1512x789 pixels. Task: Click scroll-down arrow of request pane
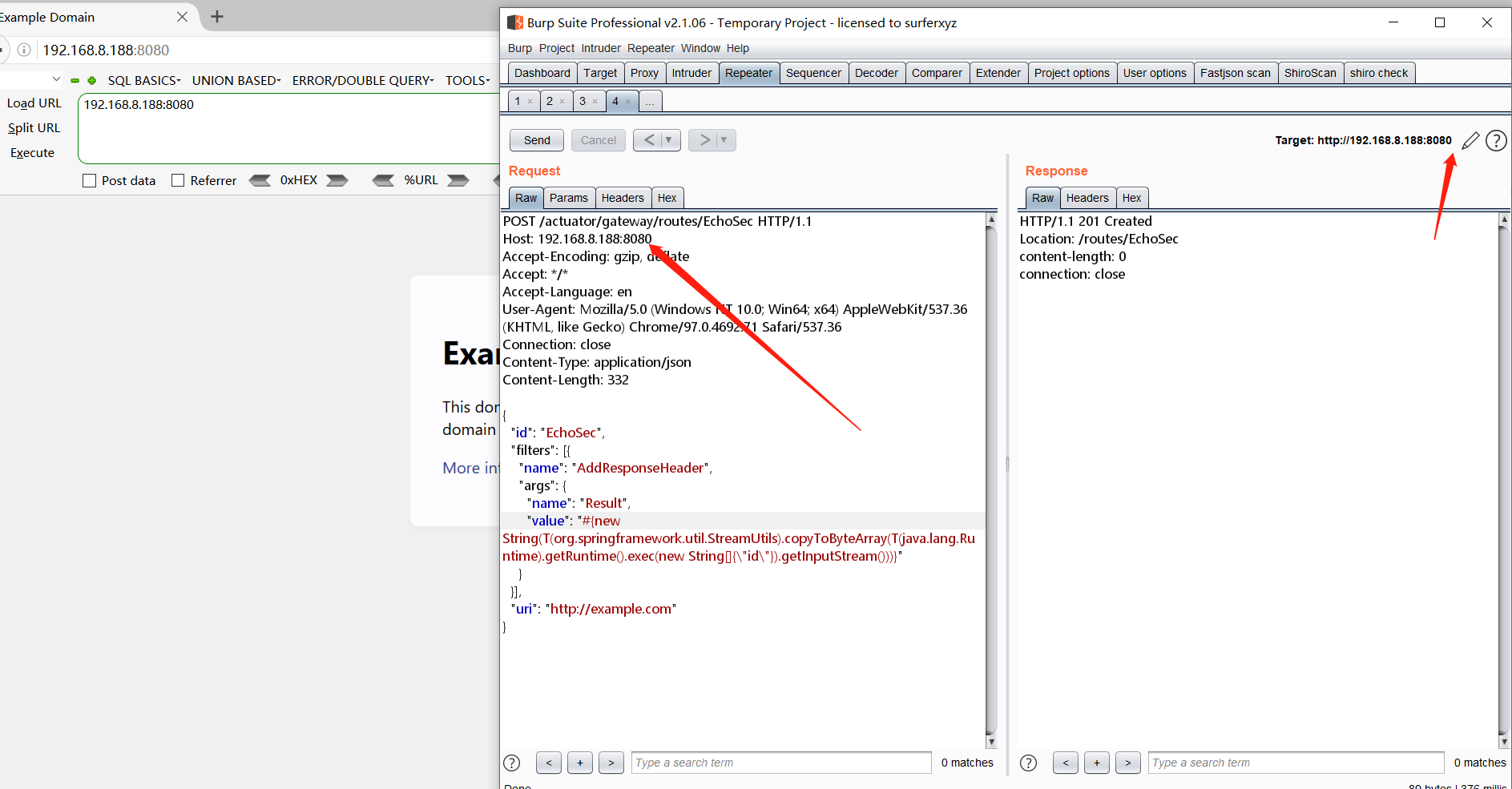click(991, 742)
